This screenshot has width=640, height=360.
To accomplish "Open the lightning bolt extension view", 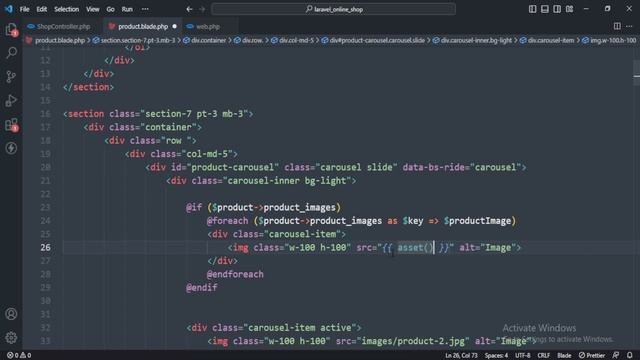I will pyautogui.click(x=11, y=148).
